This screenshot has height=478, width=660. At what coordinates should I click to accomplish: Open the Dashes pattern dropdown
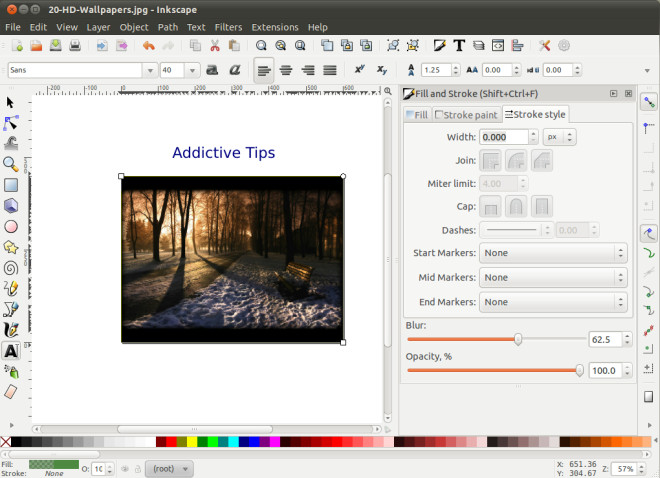pyautogui.click(x=516, y=230)
